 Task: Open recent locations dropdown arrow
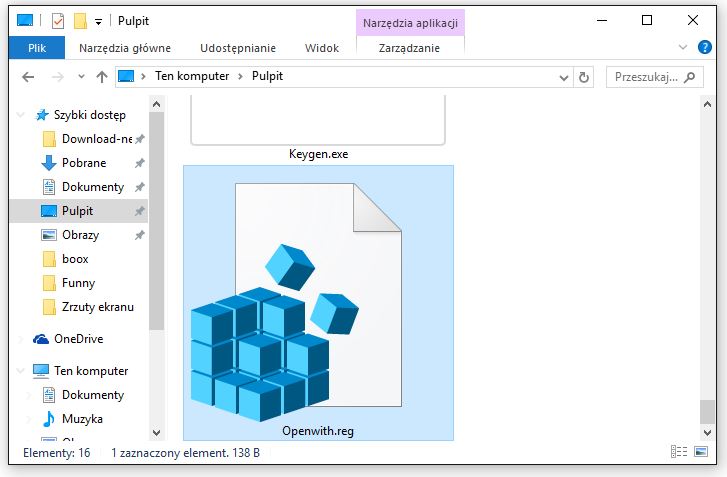tap(81, 77)
